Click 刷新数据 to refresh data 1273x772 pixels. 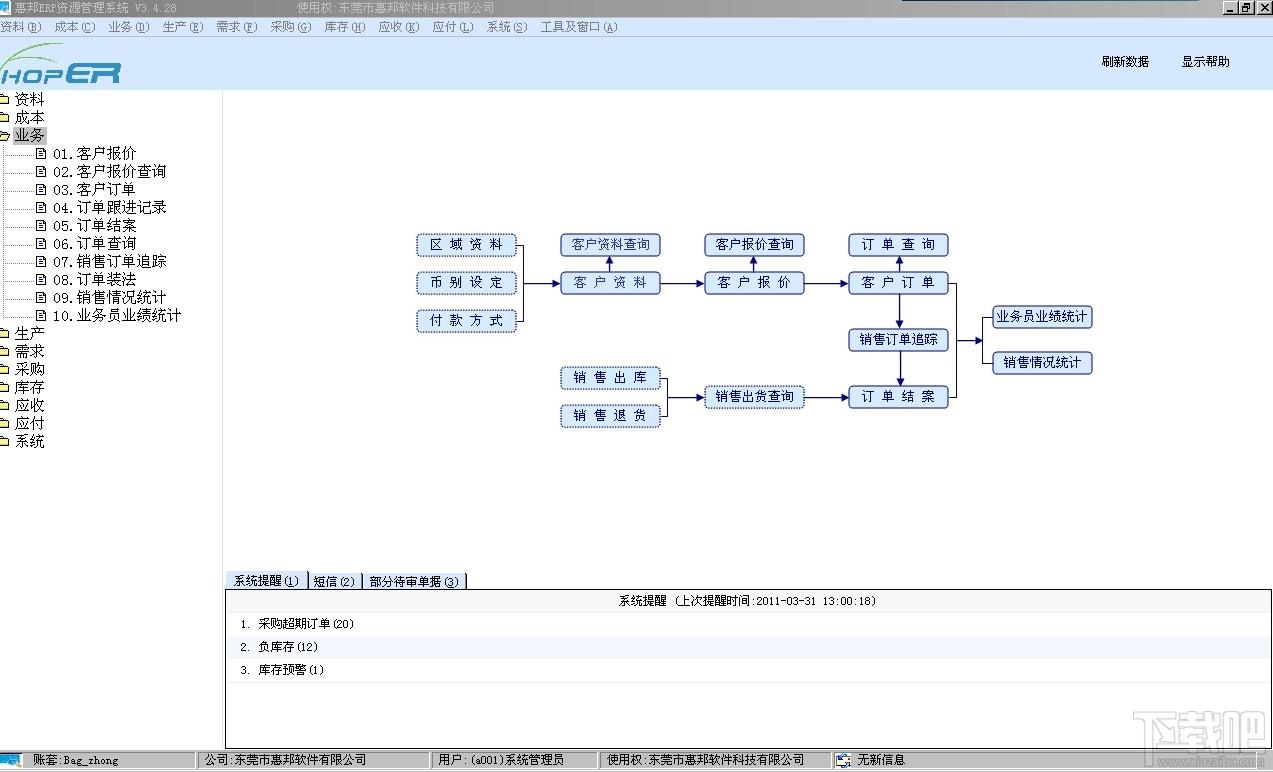tap(1125, 62)
